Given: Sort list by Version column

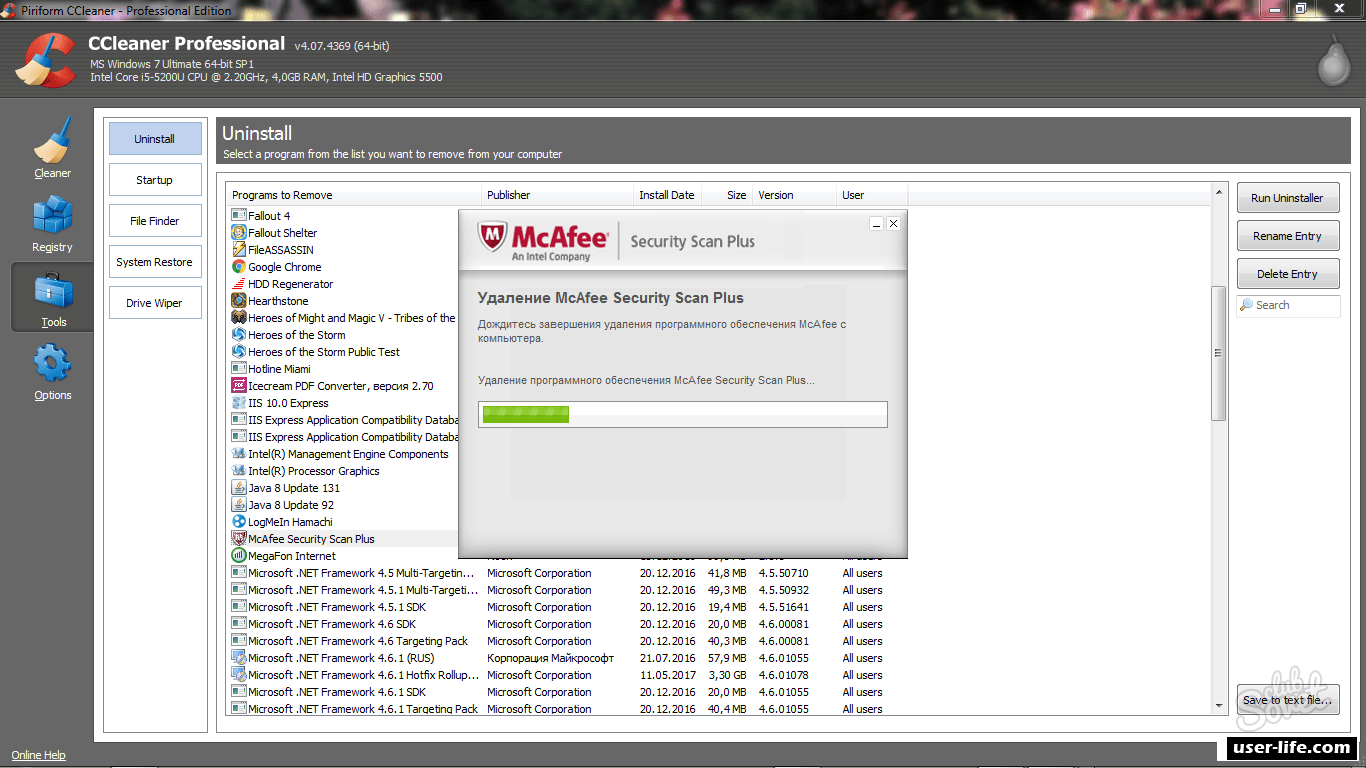Looking at the screenshot, I should pyautogui.click(x=794, y=195).
